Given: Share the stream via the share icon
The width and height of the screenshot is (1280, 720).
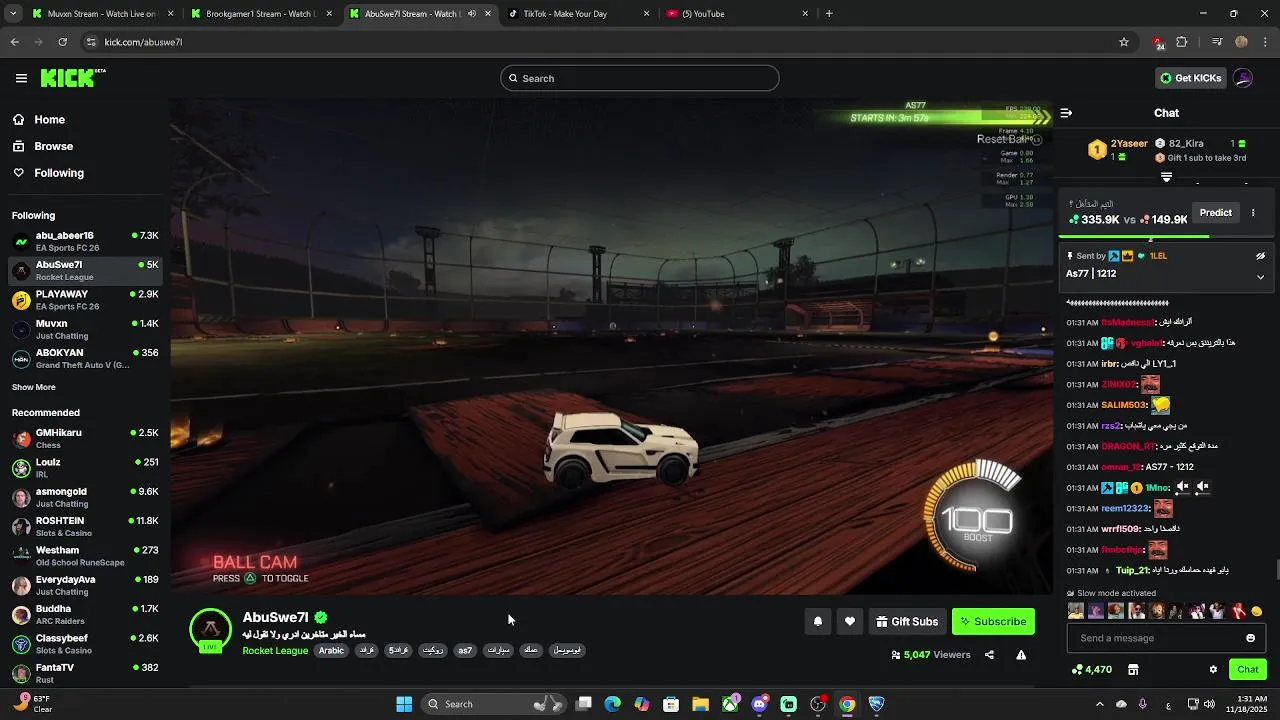Looking at the screenshot, I should (x=989, y=655).
